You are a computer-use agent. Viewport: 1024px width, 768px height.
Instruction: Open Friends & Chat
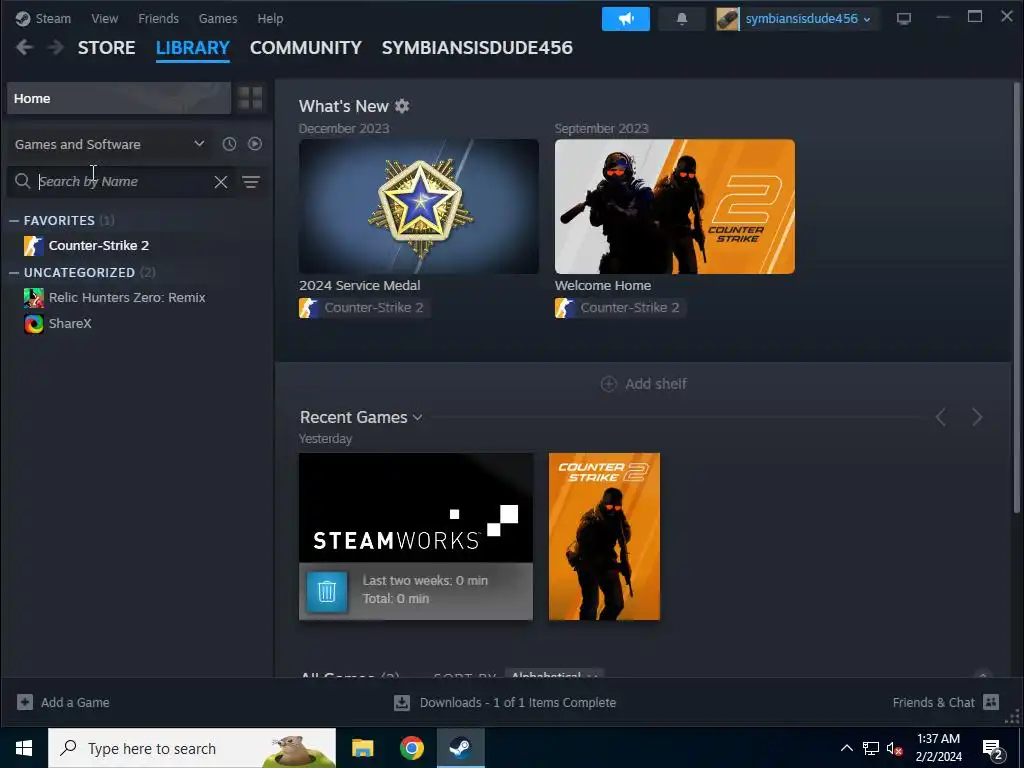[x=946, y=703]
